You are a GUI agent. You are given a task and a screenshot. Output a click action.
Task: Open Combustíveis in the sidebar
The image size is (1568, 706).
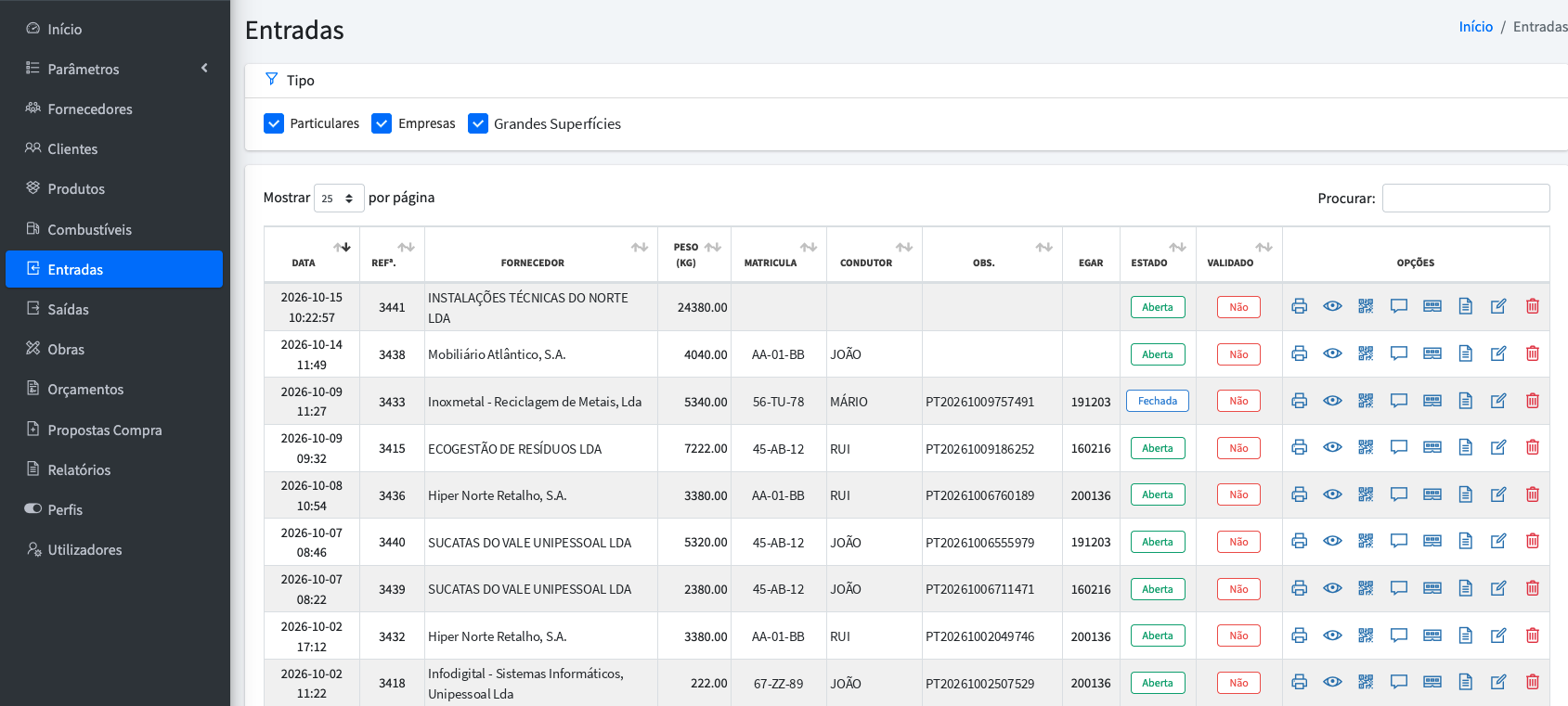tap(114, 229)
